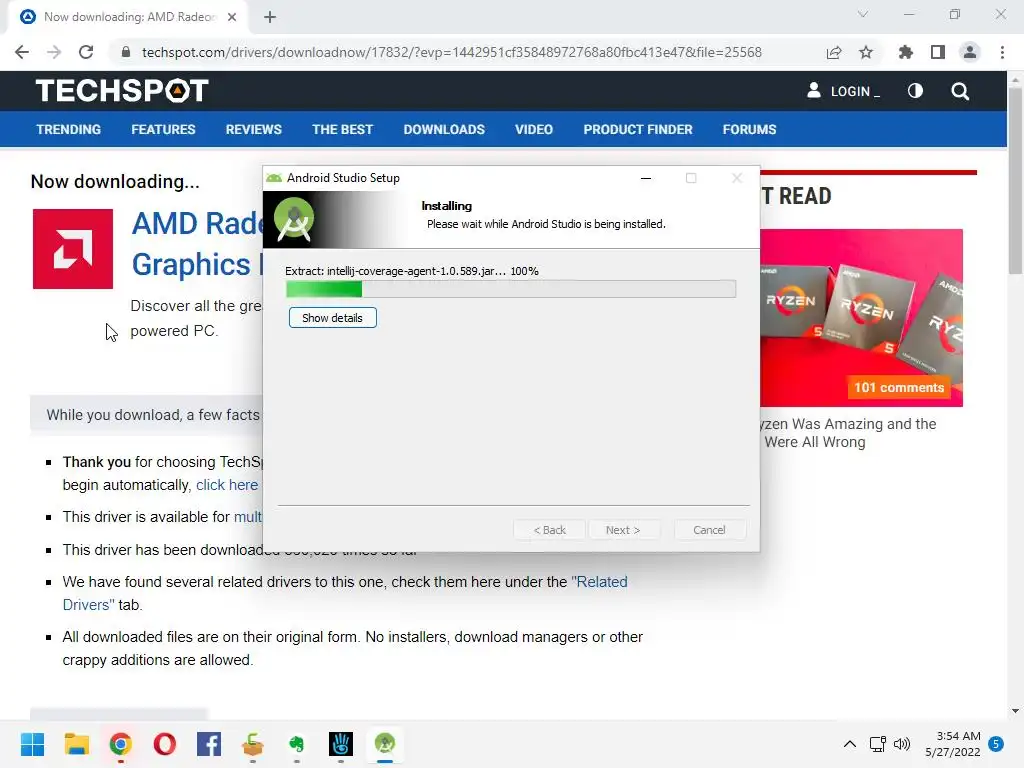Open the DOWNLOADS menu item
Image resolution: width=1024 pixels, height=768 pixels.
coord(444,129)
